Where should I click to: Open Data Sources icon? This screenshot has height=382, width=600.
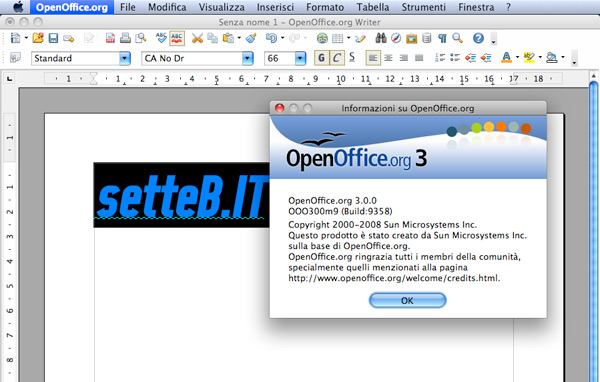(x=427, y=38)
